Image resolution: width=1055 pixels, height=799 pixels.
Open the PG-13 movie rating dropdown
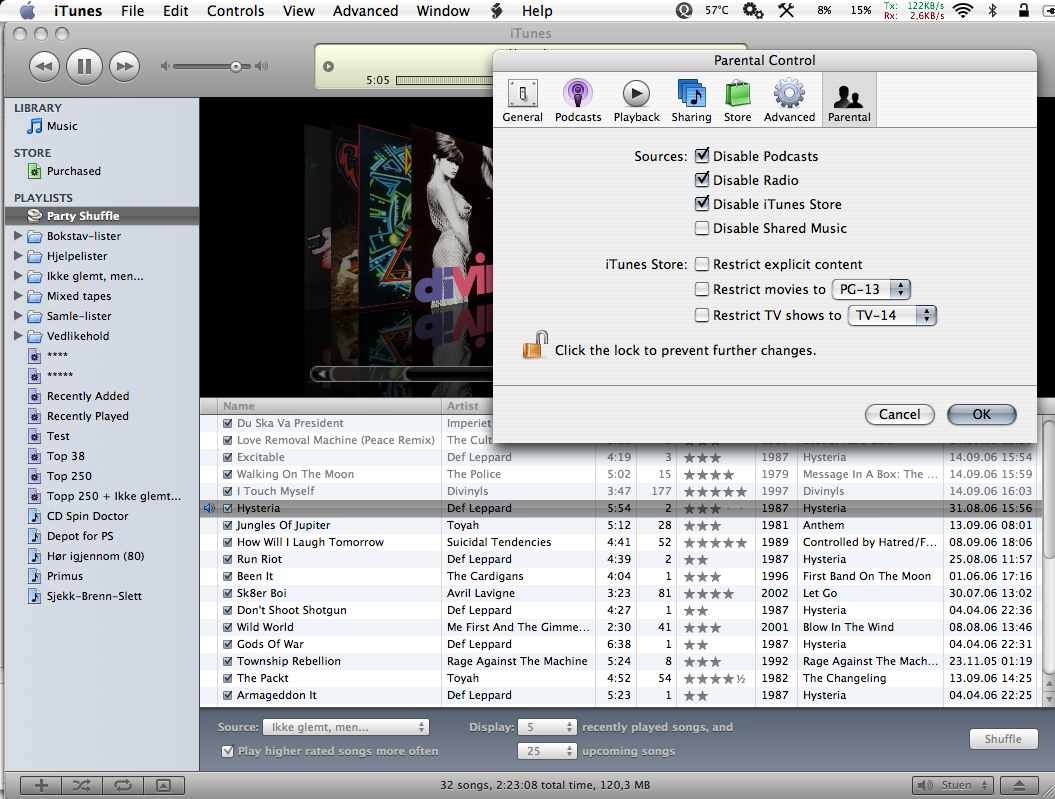point(871,289)
